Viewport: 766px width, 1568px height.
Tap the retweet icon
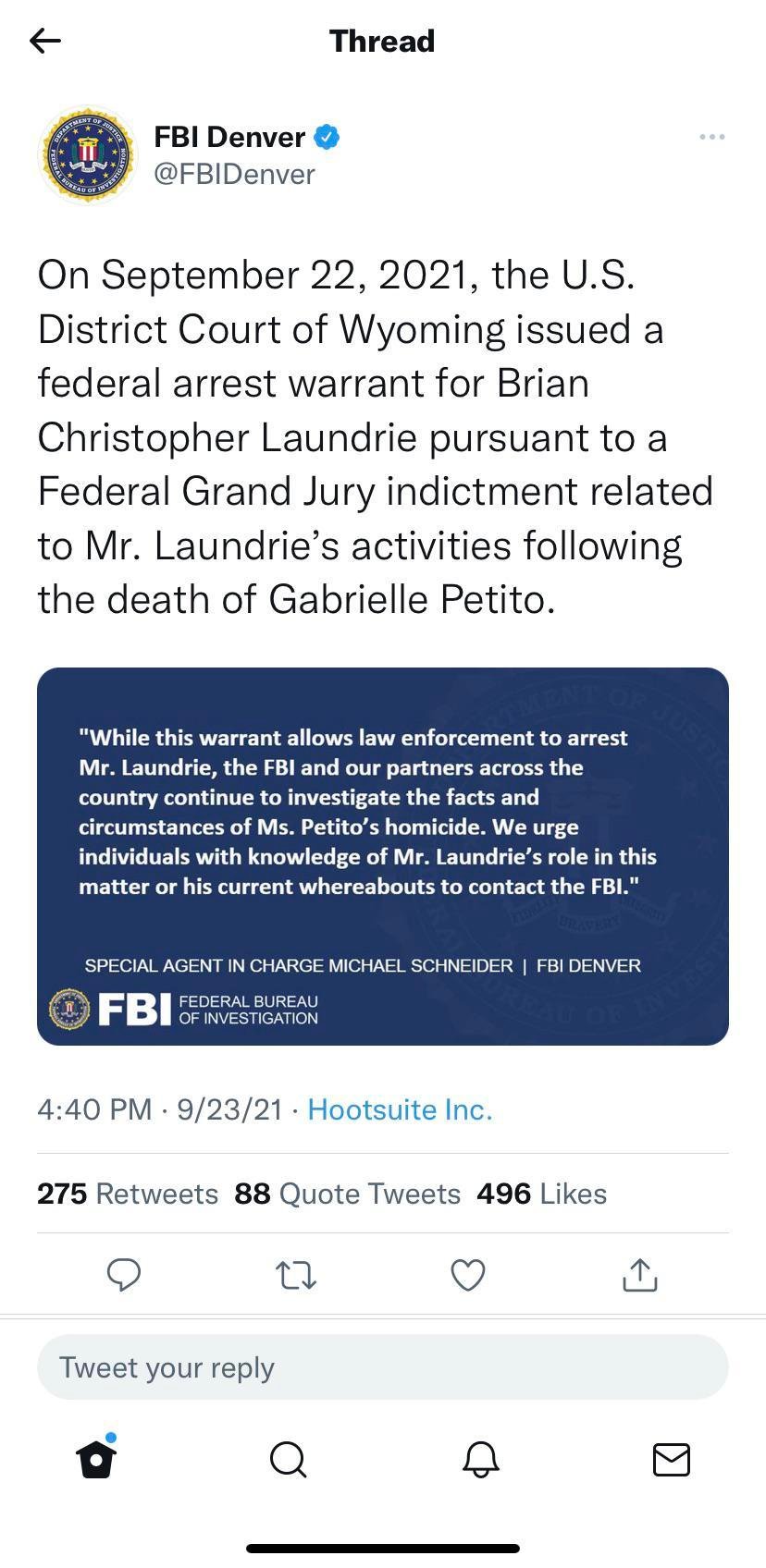click(296, 1275)
